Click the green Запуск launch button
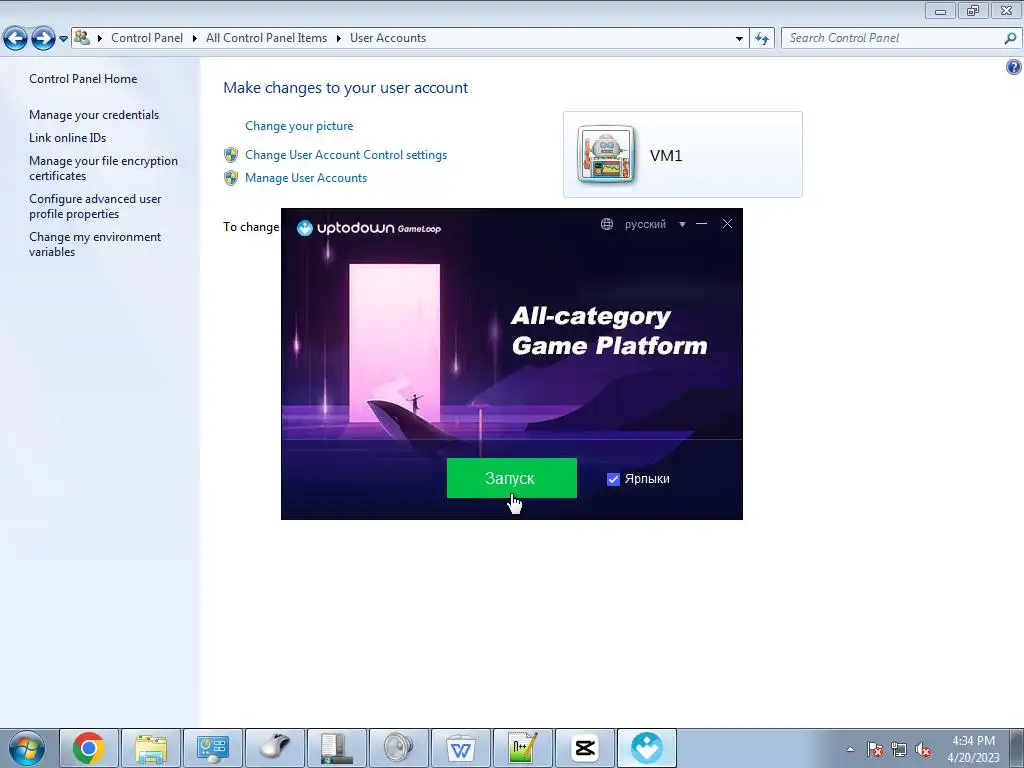 coord(511,478)
